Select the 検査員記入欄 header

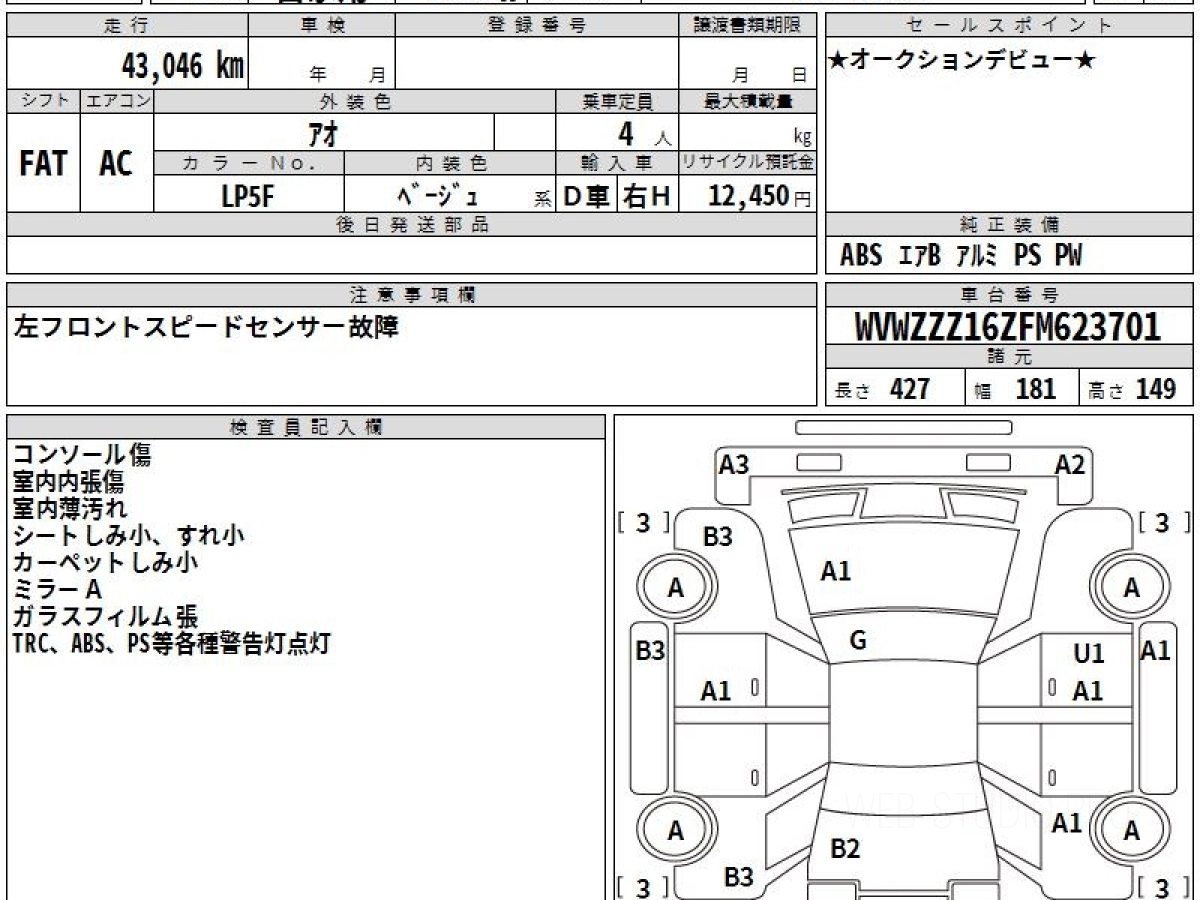306,427
